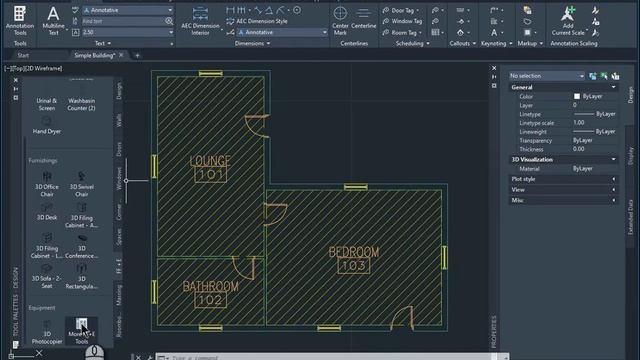Select the 3D Conference table tool

pos(81,246)
